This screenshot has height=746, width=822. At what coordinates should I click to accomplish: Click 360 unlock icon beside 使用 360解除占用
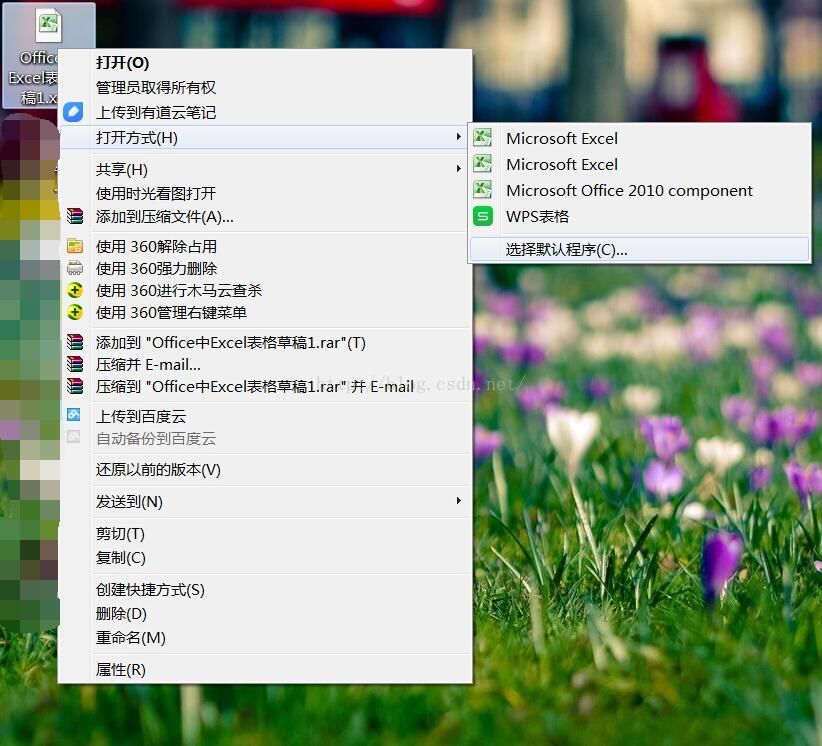tap(75, 246)
